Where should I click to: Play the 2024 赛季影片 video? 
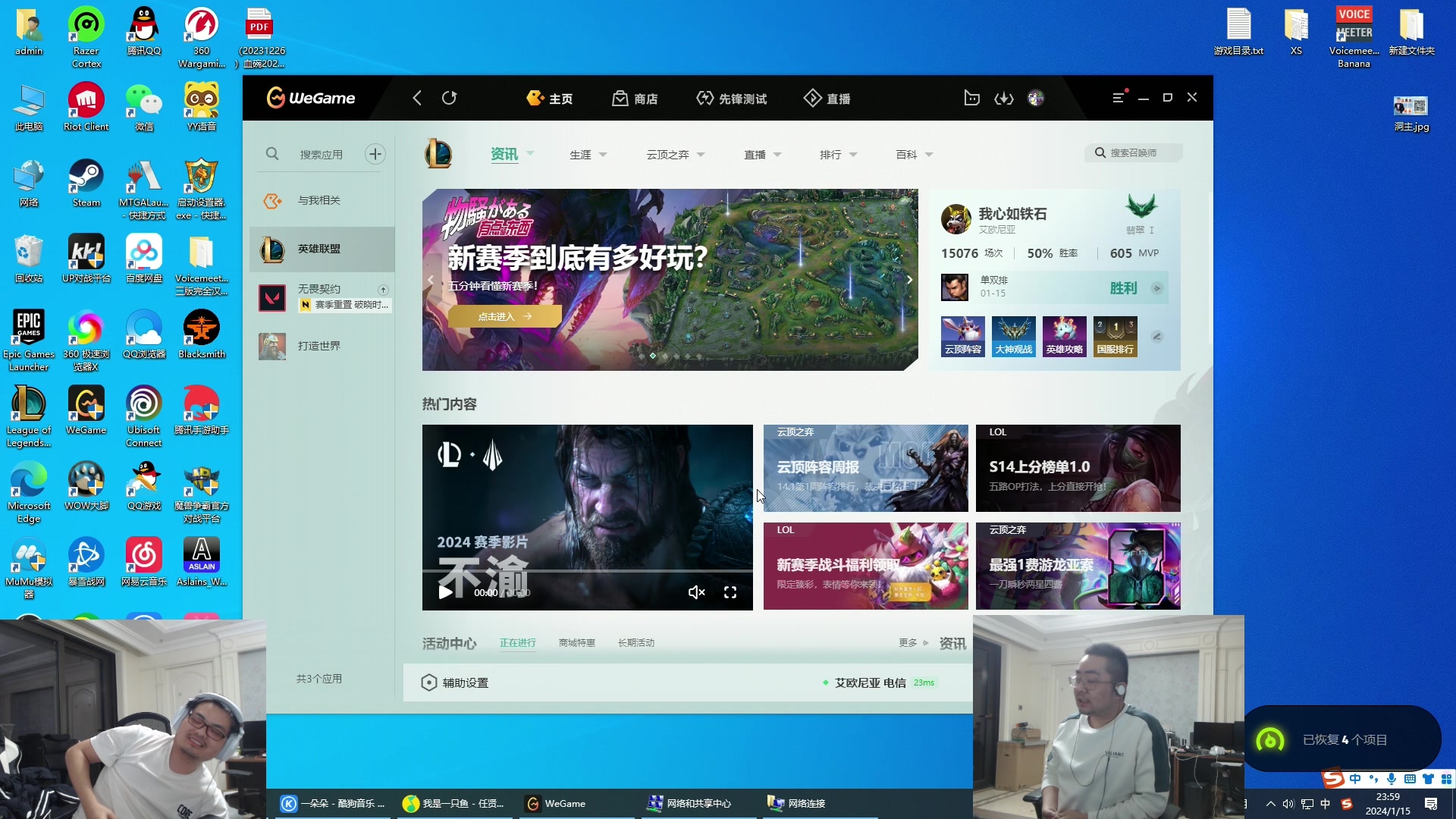(446, 592)
